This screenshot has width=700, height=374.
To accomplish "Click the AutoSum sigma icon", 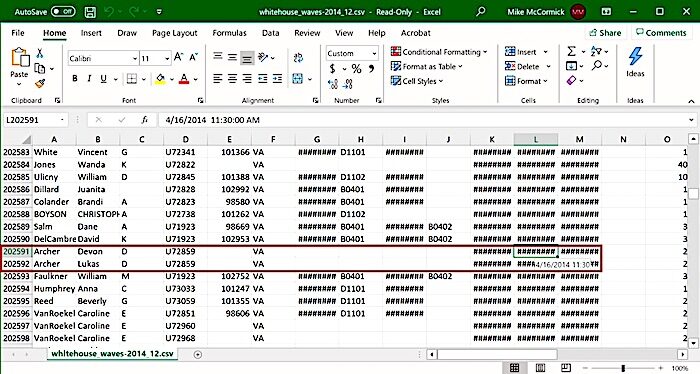I will [x=571, y=51].
